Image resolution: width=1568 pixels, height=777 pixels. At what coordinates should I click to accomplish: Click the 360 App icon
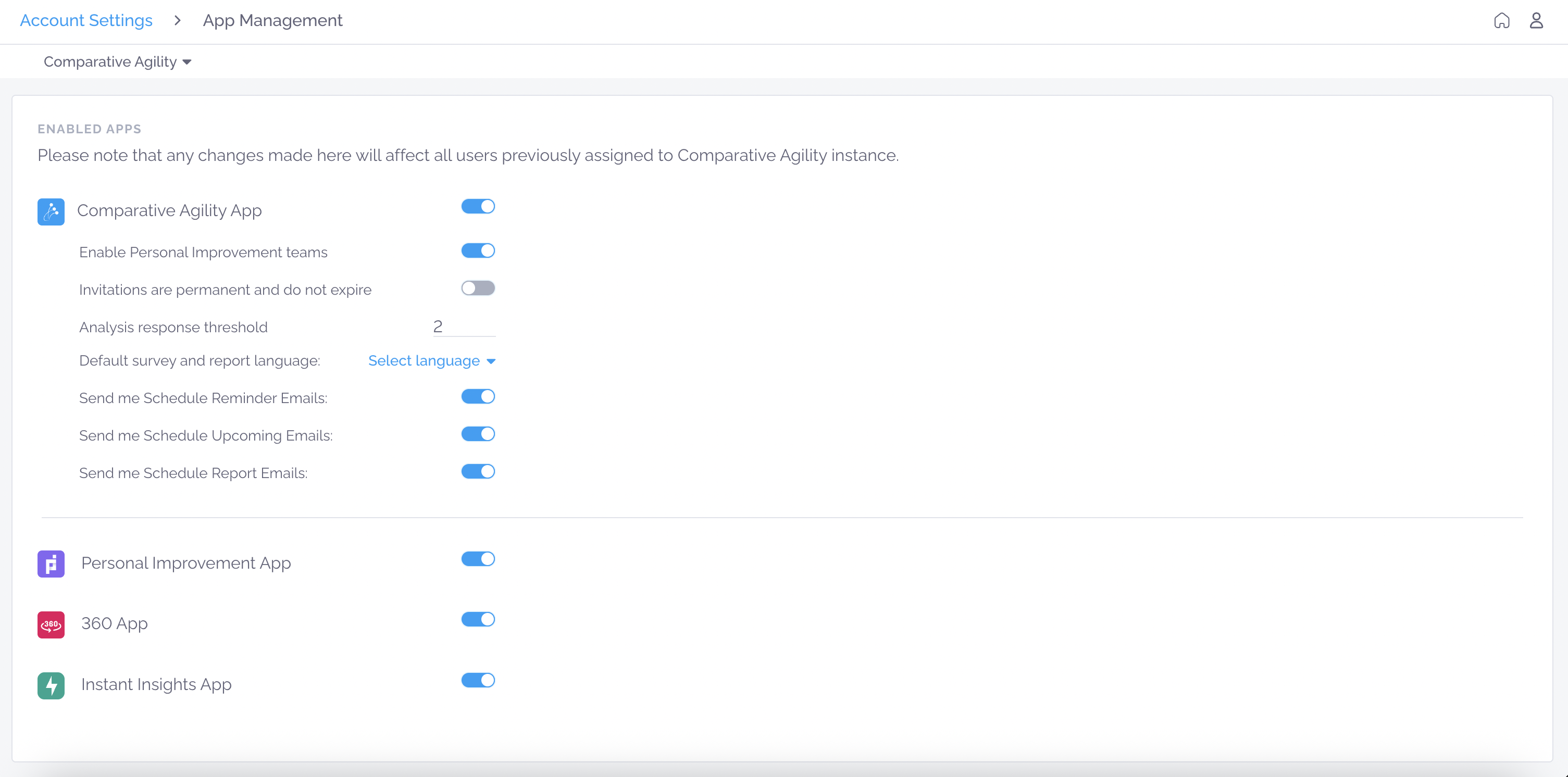pyautogui.click(x=51, y=625)
